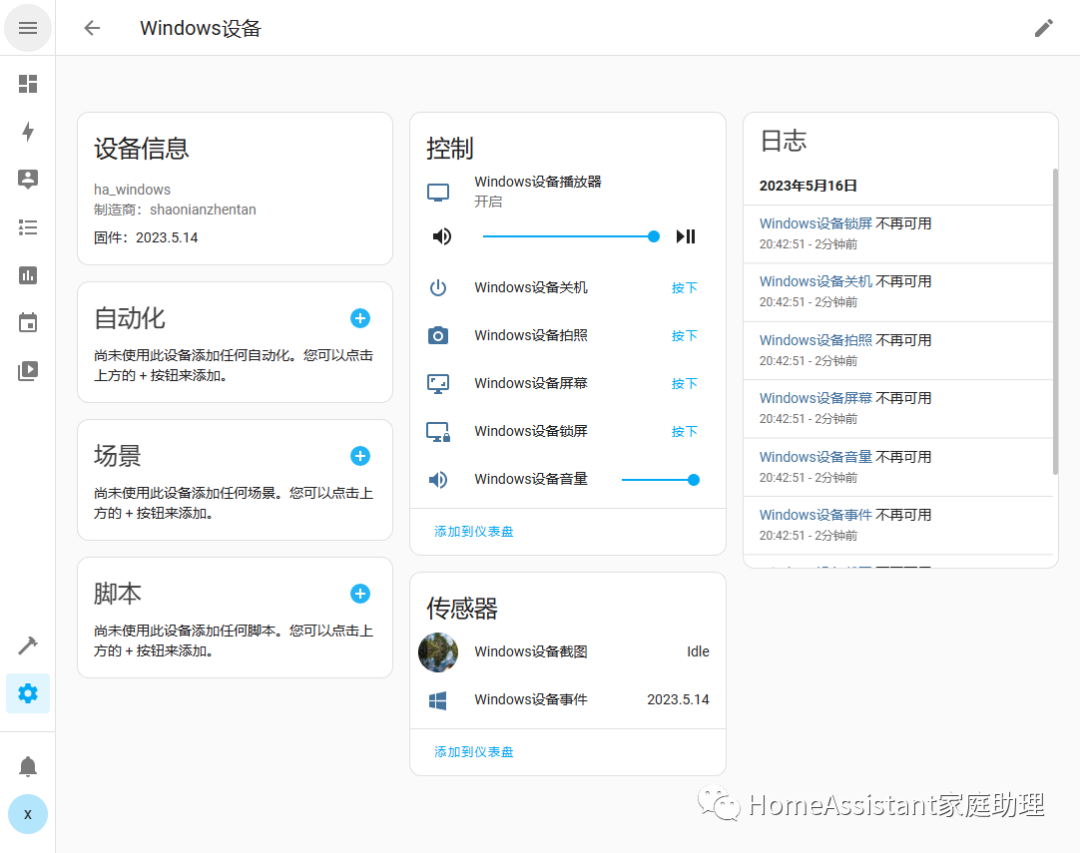
Task: Open the Media browser sidebar icon
Action: pyautogui.click(x=28, y=371)
